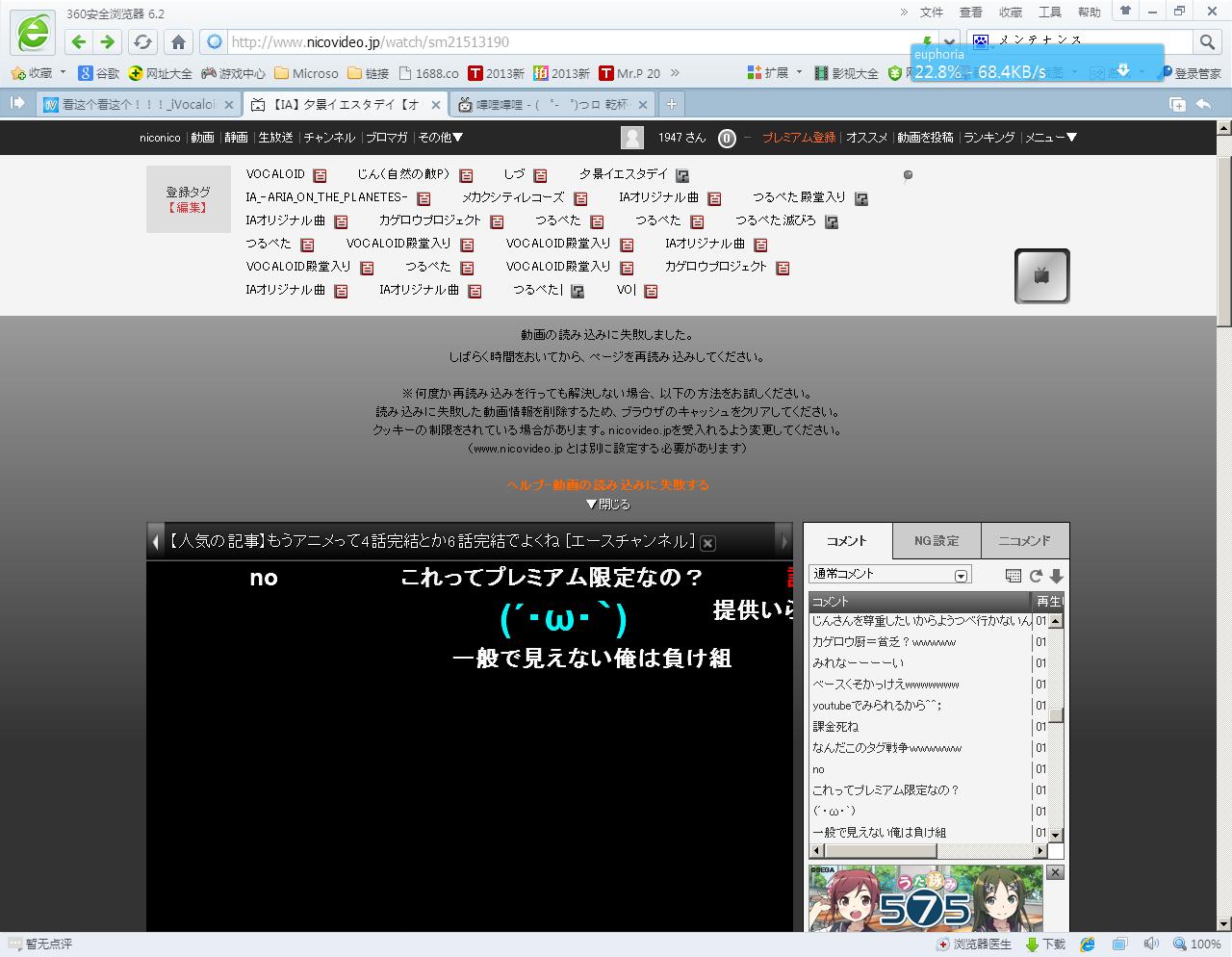Image resolution: width=1232 pixels, height=957 pixels.
Task: Open the 100% zoom level control
Action: click(x=1198, y=944)
